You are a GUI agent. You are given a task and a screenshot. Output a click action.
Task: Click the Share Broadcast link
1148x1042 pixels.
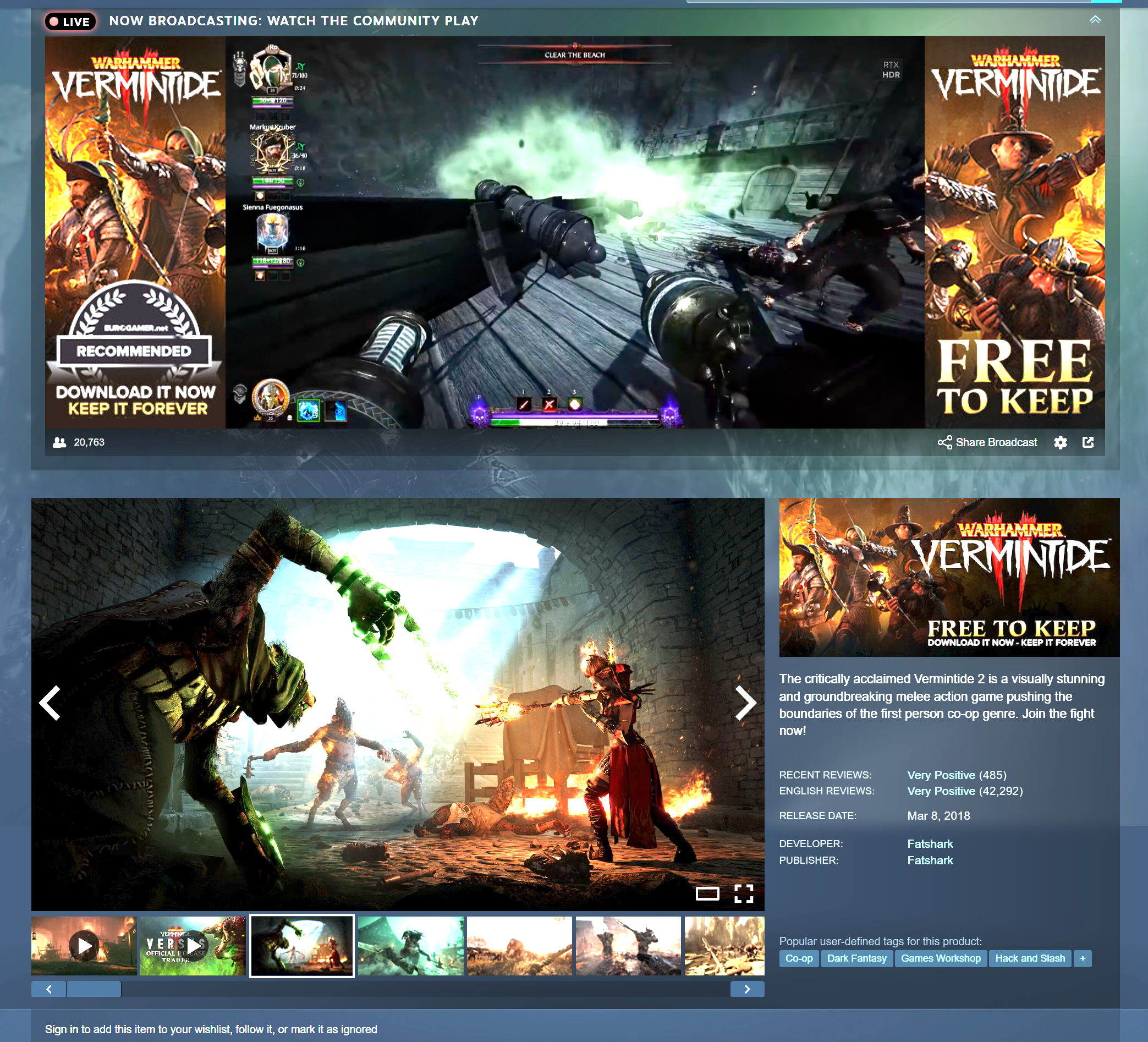[x=987, y=442]
